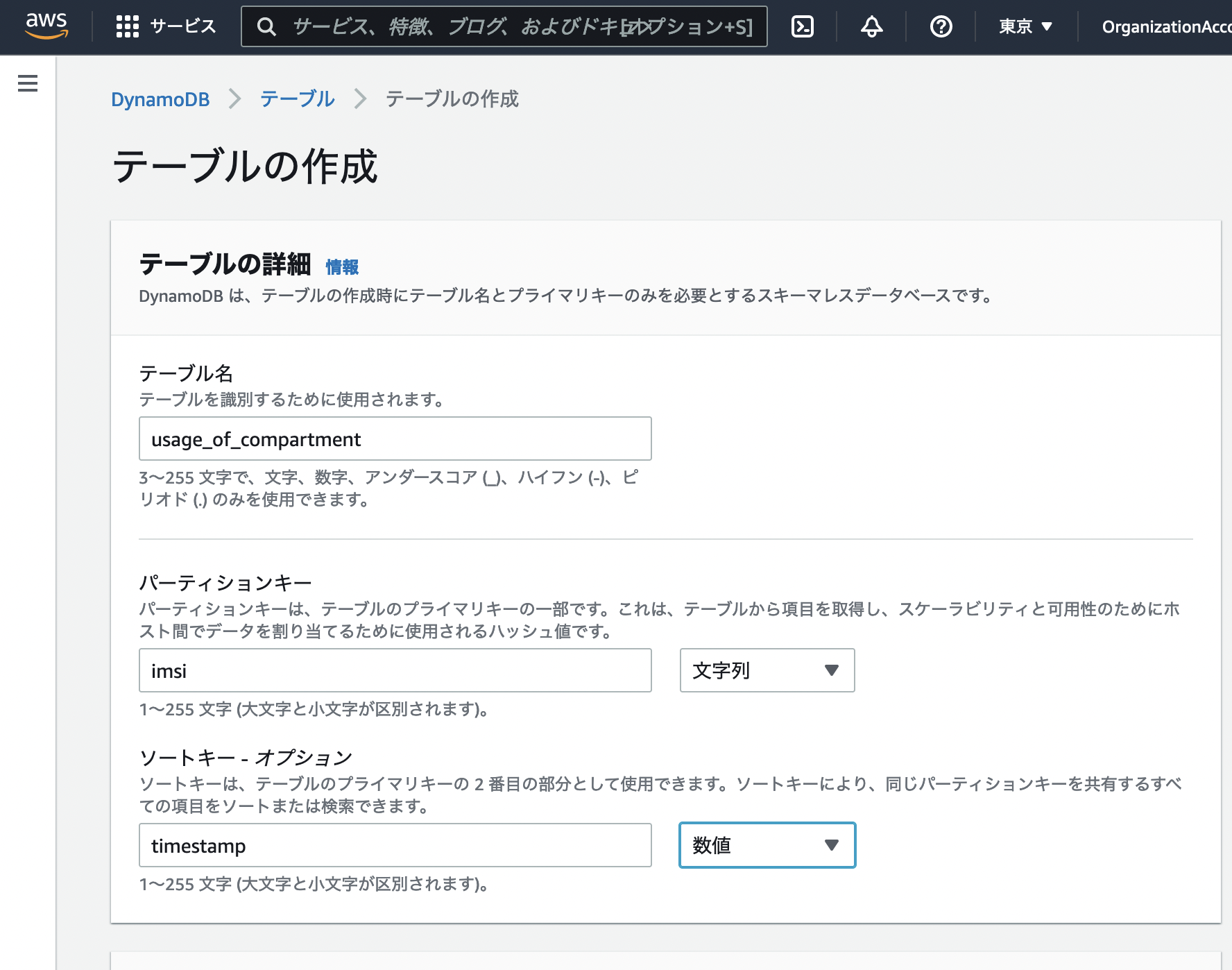The width and height of the screenshot is (1232, 970).
Task: Open the サービス menu
Action: (182, 27)
